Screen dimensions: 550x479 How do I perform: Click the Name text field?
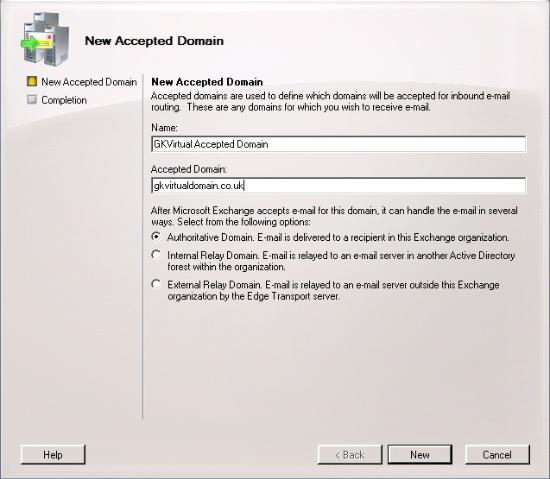point(338,144)
